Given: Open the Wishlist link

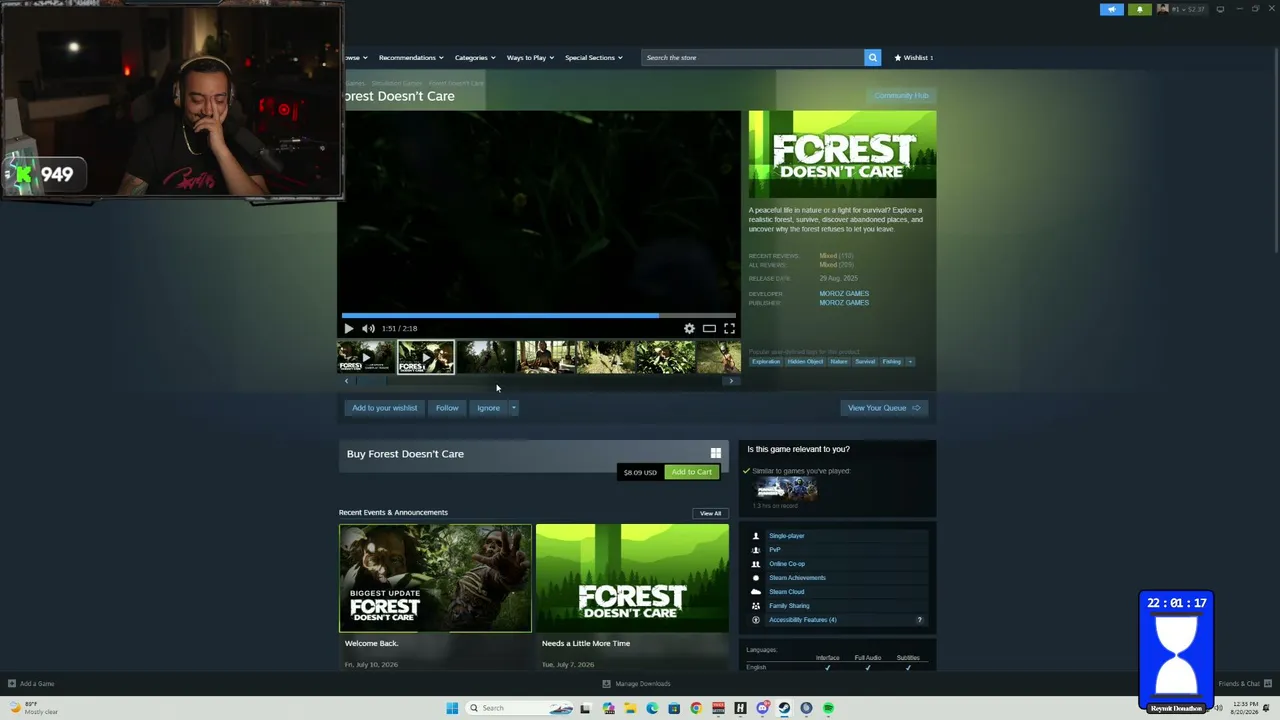Looking at the screenshot, I should pyautogui.click(x=914, y=58).
